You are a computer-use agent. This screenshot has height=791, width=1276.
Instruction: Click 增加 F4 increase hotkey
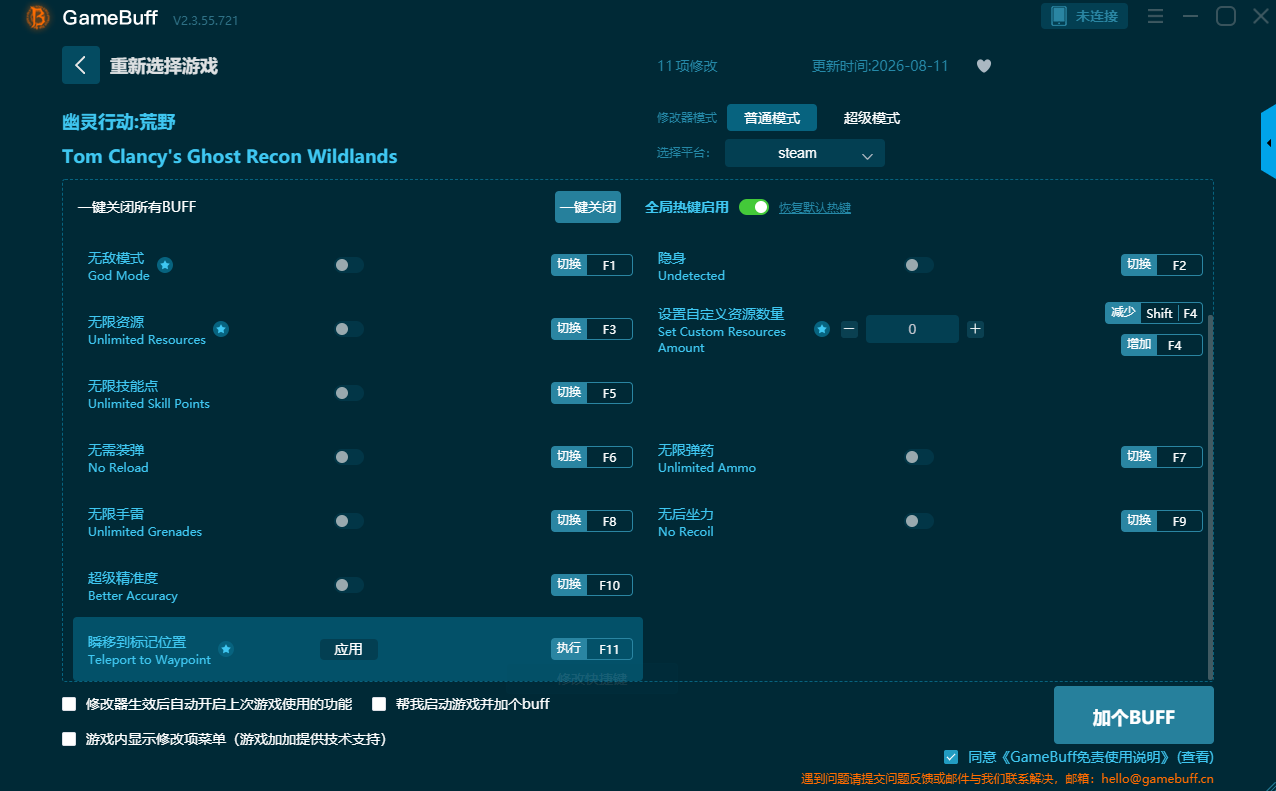[1162, 345]
